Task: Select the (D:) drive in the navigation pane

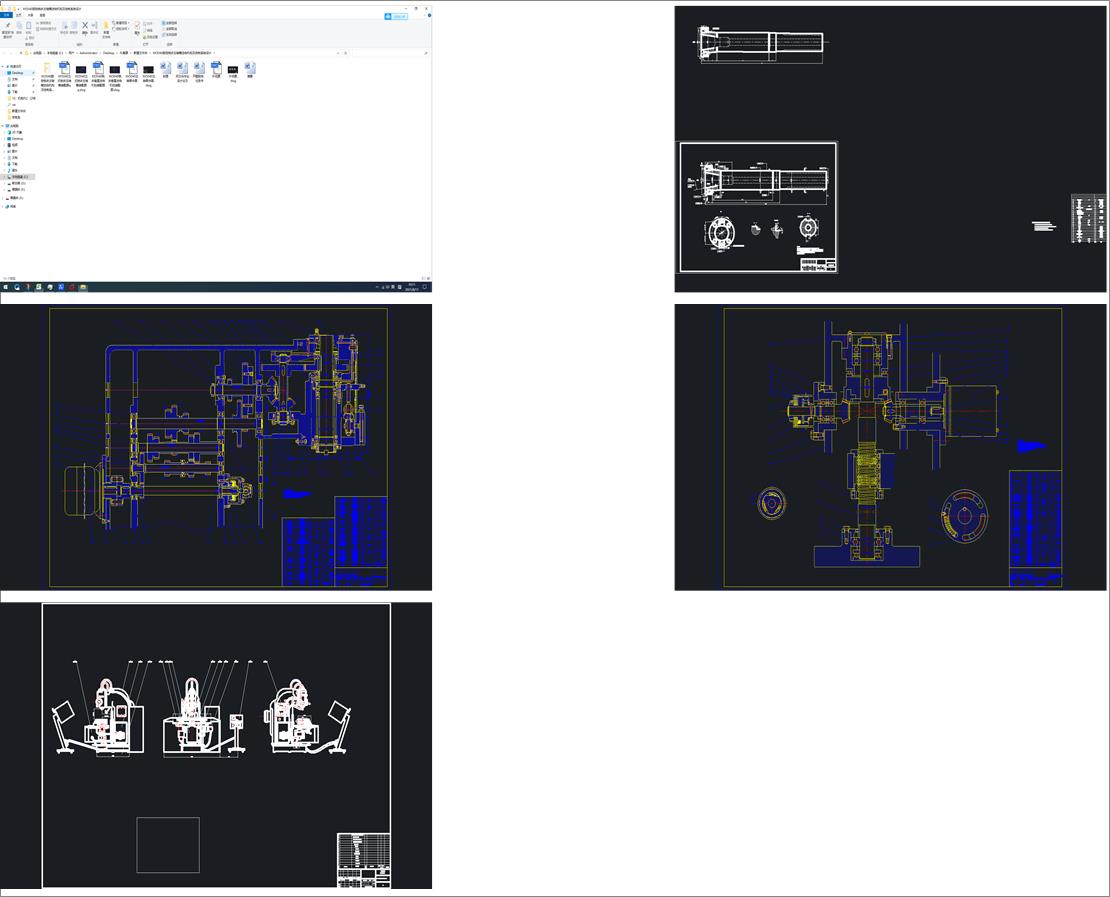Action: (x=18, y=183)
